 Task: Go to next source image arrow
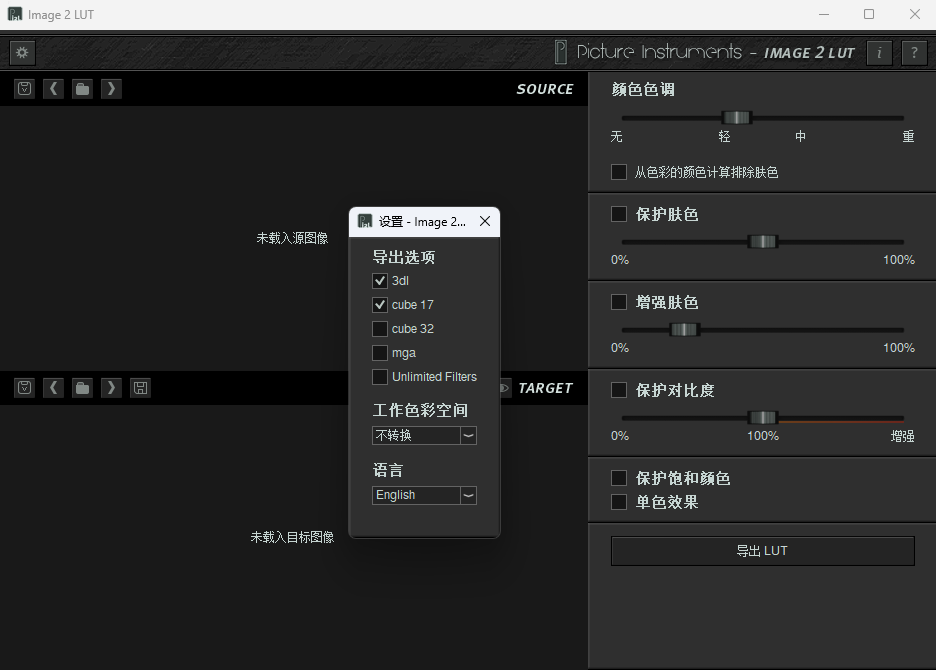pos(111,89)
